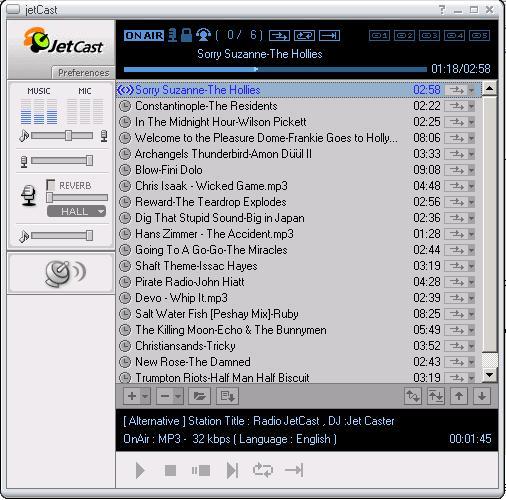
Task: Click the shuffle playlist order button
Action: 413,396
